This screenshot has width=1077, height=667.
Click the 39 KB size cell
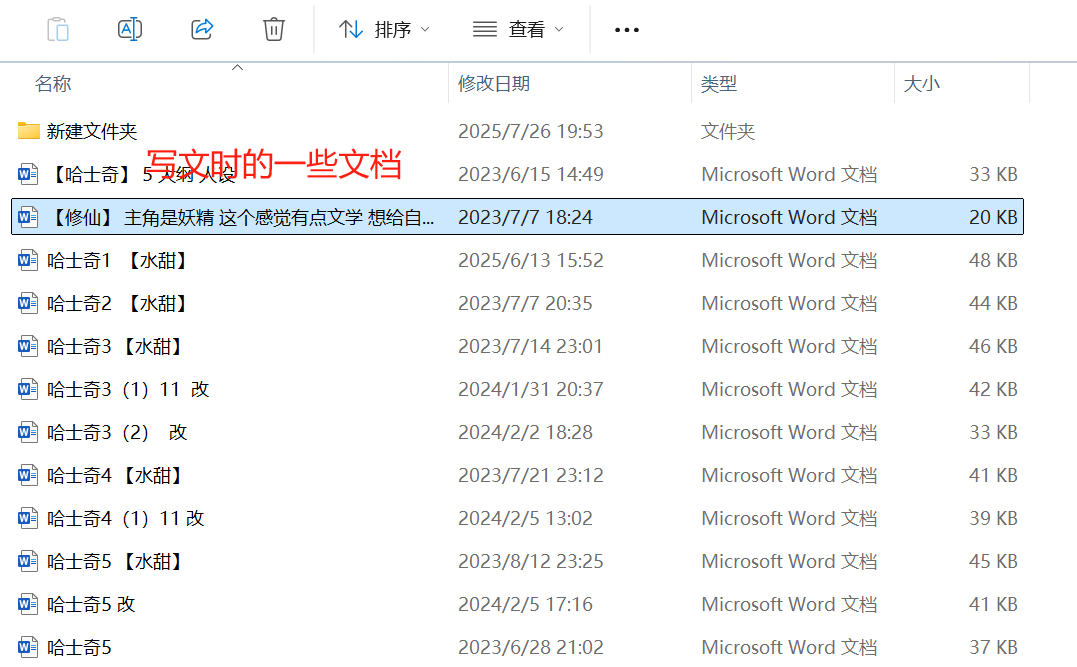(993, 519)
